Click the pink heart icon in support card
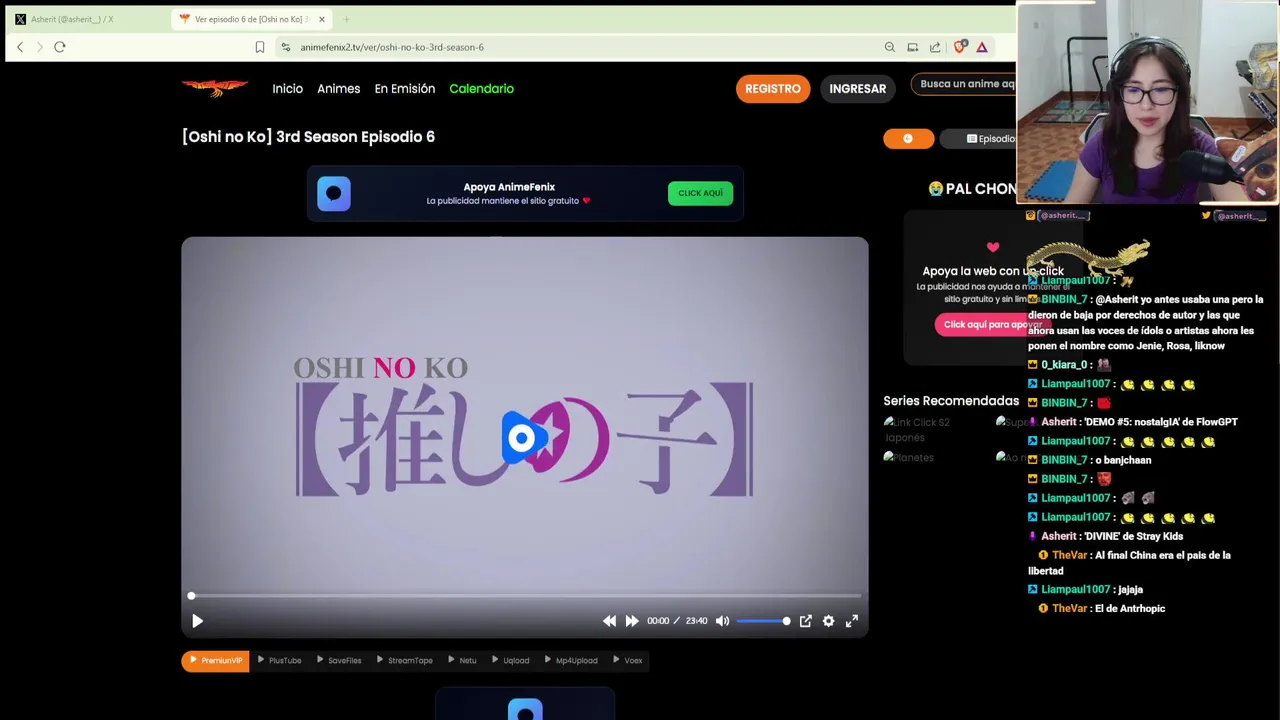The image size is (1280, 720). [993, 247]
